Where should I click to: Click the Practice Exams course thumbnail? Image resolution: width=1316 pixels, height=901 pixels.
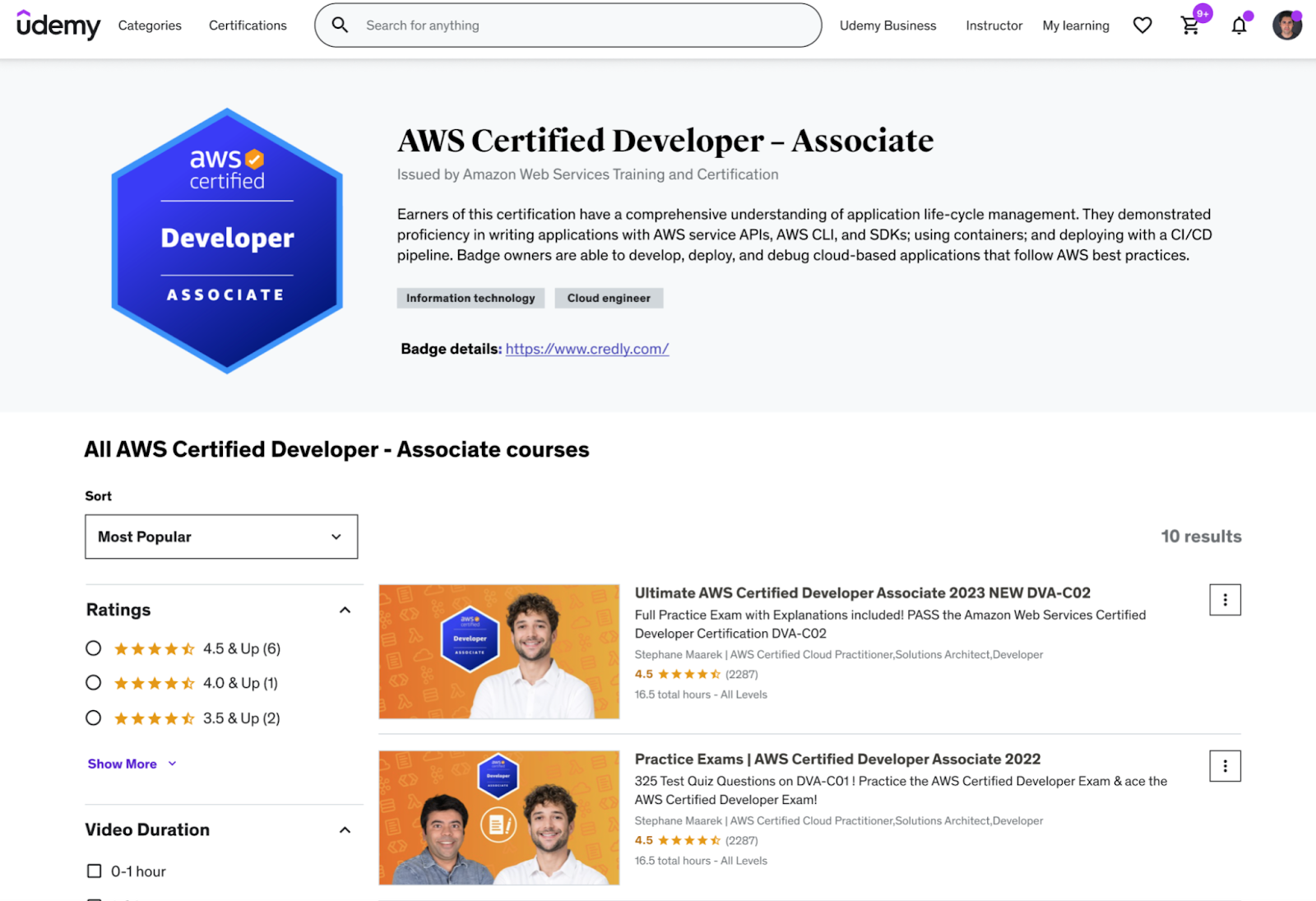click(x=498, y=818)
